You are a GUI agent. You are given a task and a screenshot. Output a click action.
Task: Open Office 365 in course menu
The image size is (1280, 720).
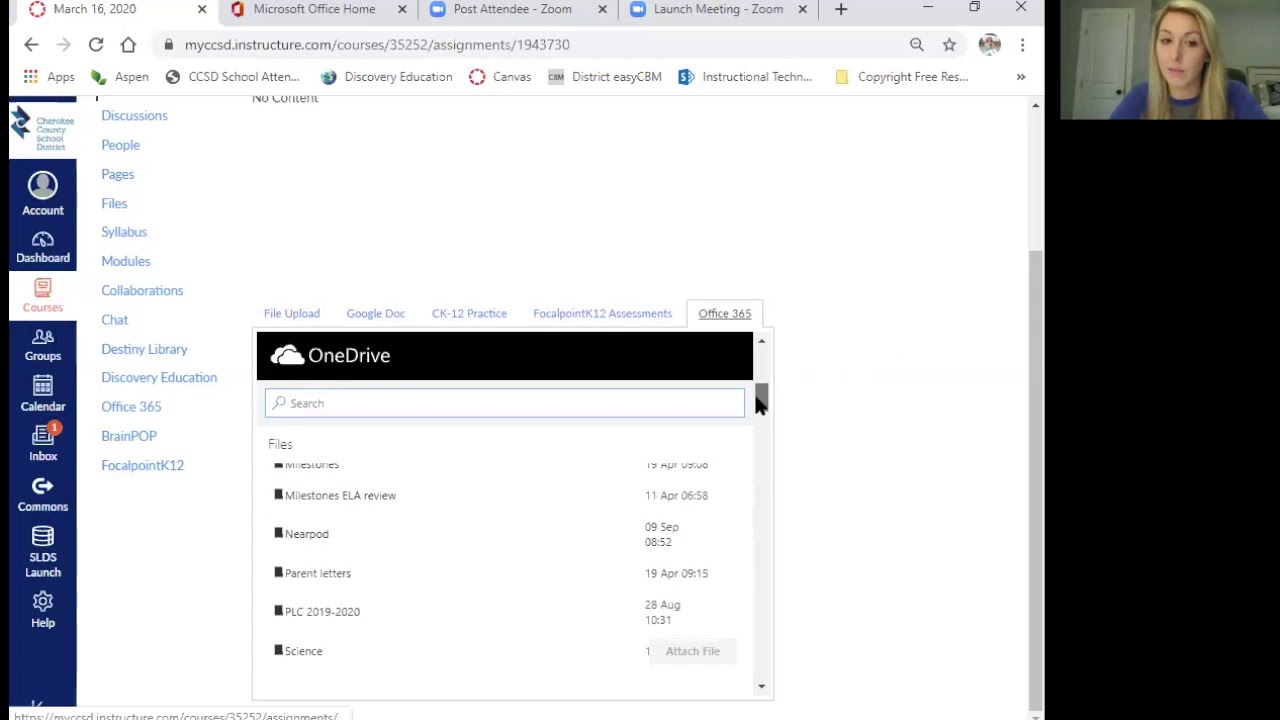[131, 407]
